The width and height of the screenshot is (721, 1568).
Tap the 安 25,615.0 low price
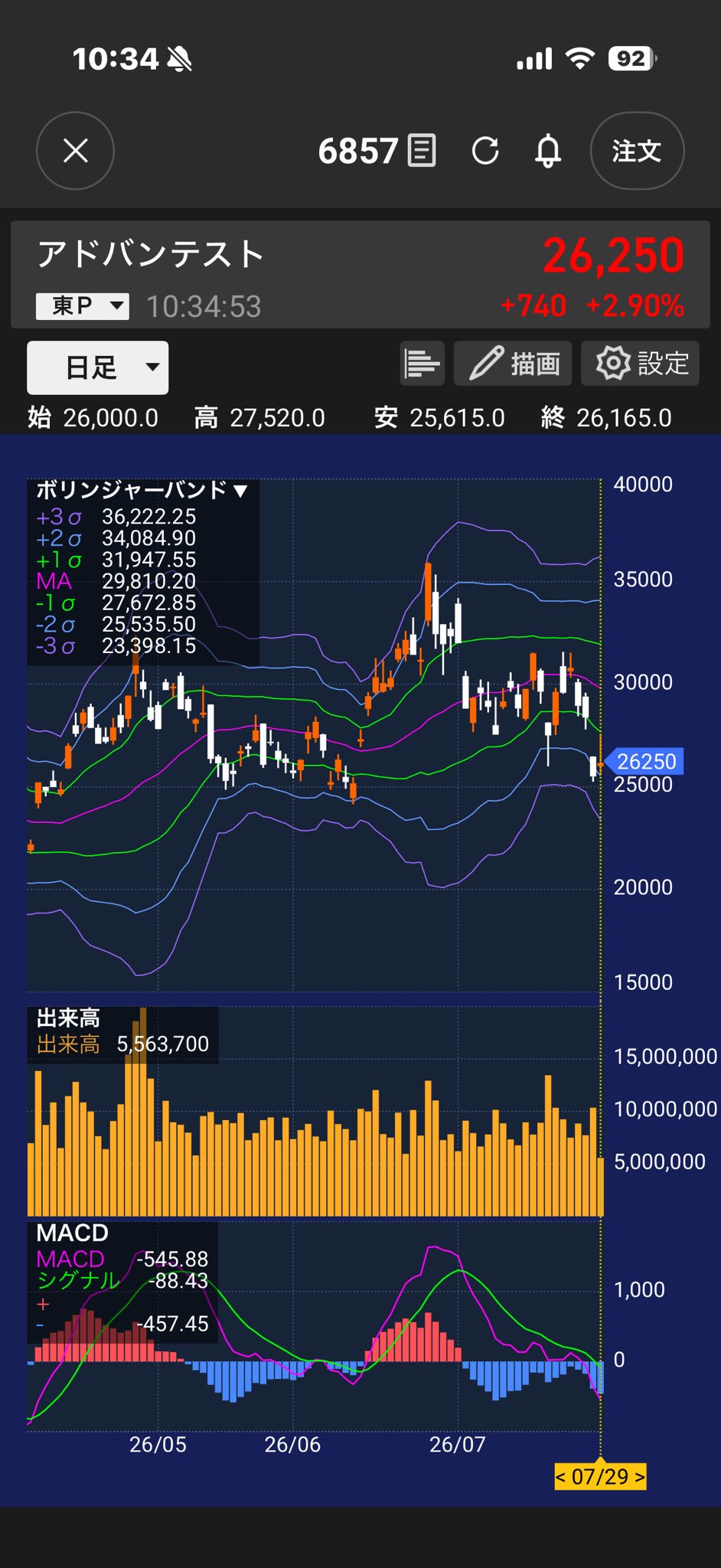pos(439,418)
